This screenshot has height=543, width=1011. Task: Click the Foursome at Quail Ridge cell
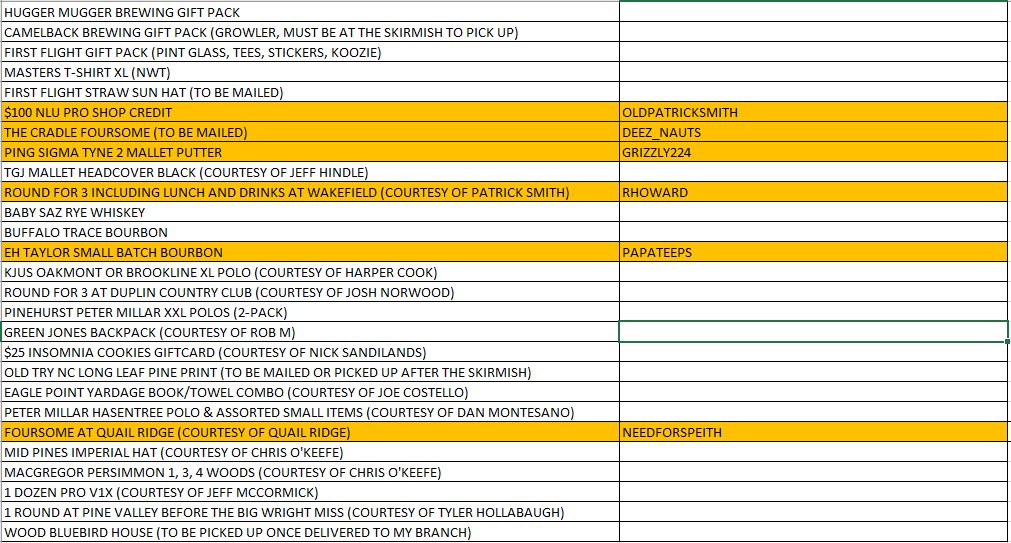tap(310, 433)
